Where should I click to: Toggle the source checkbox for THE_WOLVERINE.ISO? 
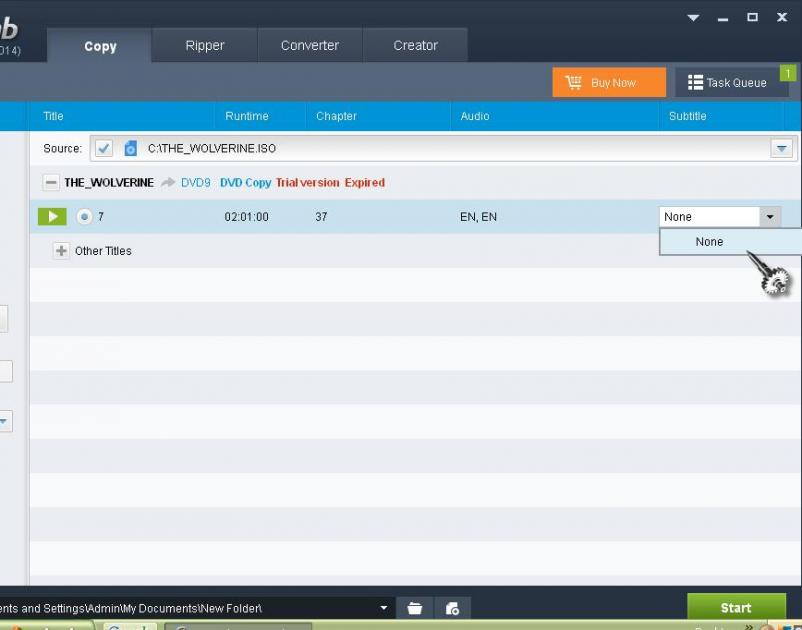(x=104, y=148)
